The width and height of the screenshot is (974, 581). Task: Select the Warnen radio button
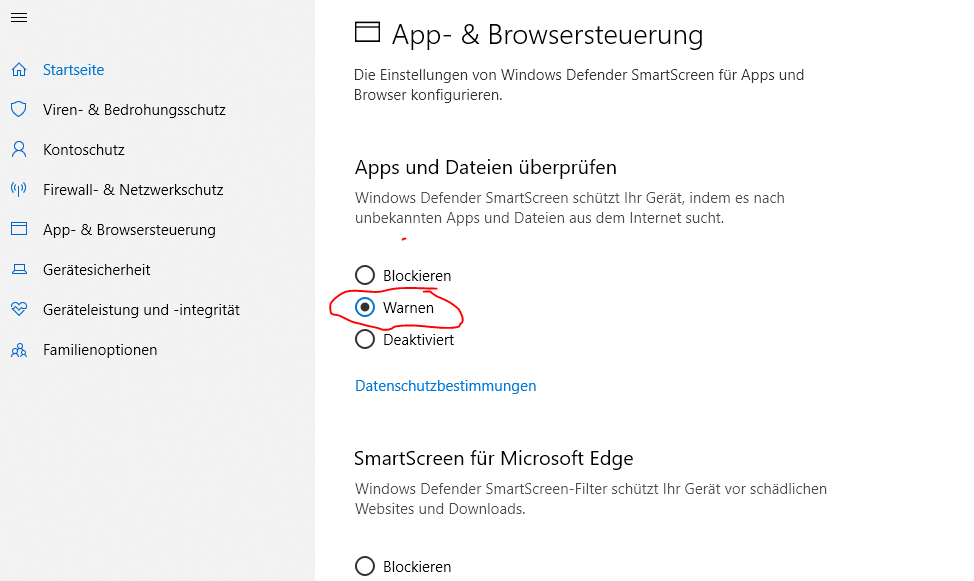[365, 308]
